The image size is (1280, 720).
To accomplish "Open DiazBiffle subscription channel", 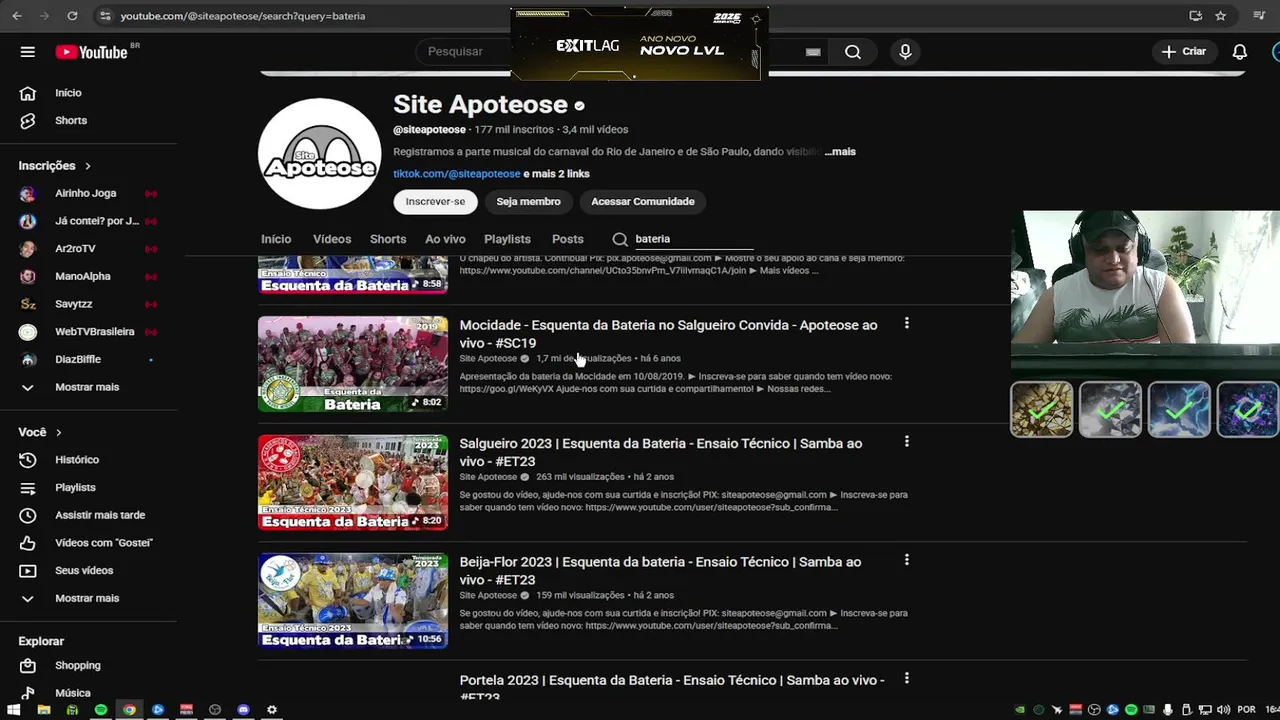I will 78,359.
